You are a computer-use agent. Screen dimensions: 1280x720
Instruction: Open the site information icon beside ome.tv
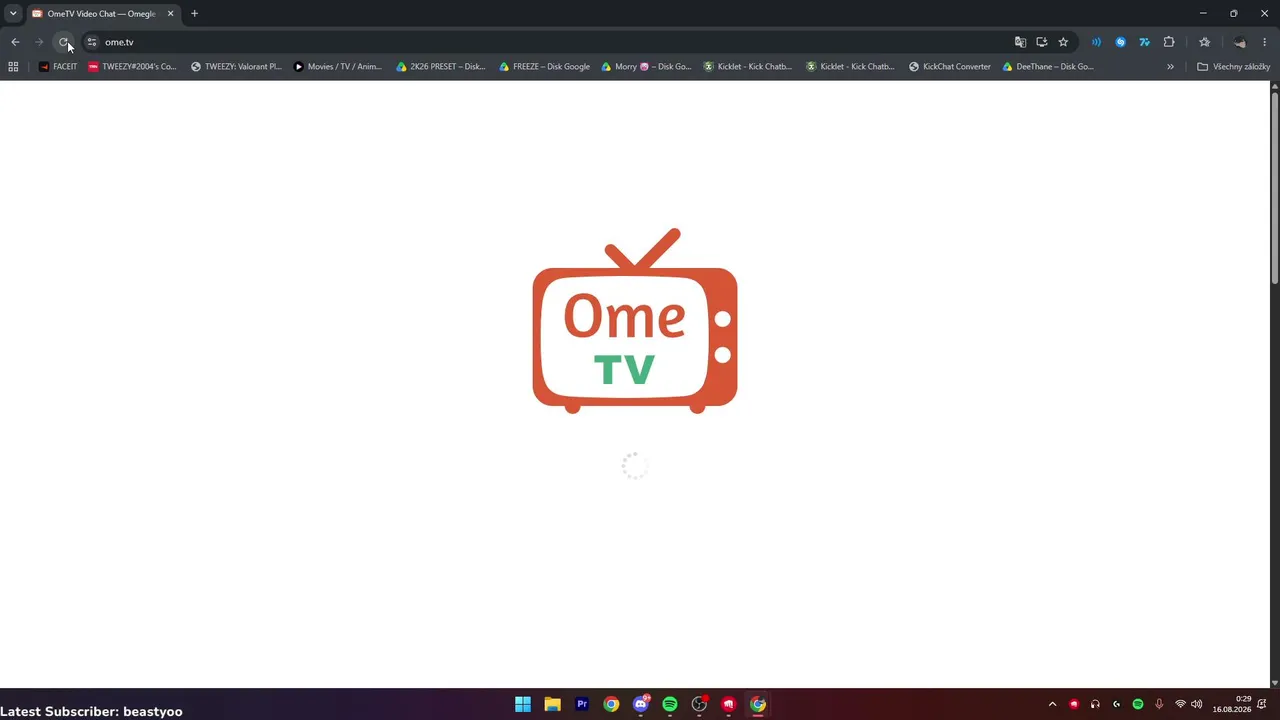[91, 42]
